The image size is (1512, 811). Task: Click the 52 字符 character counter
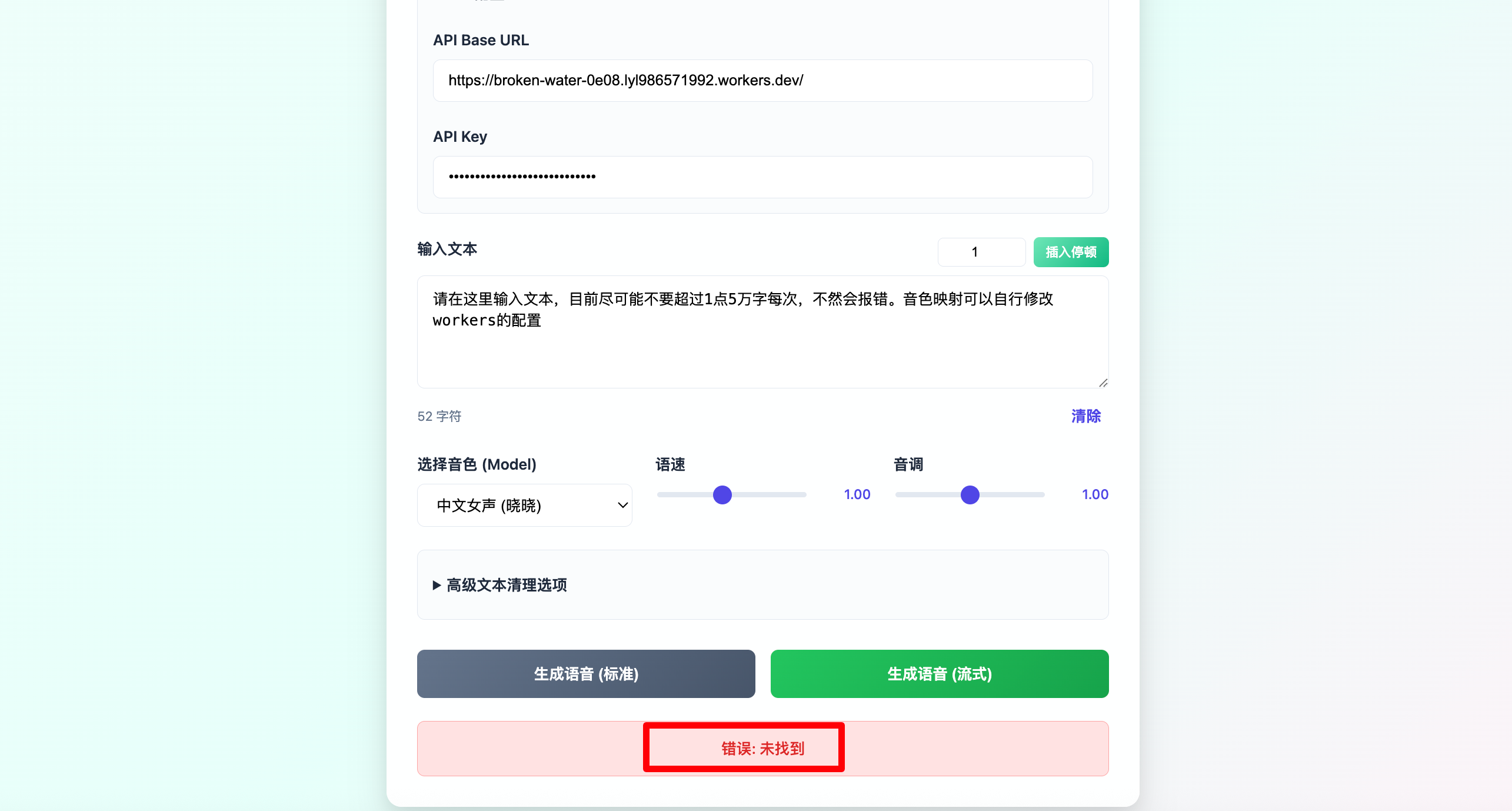439,416
